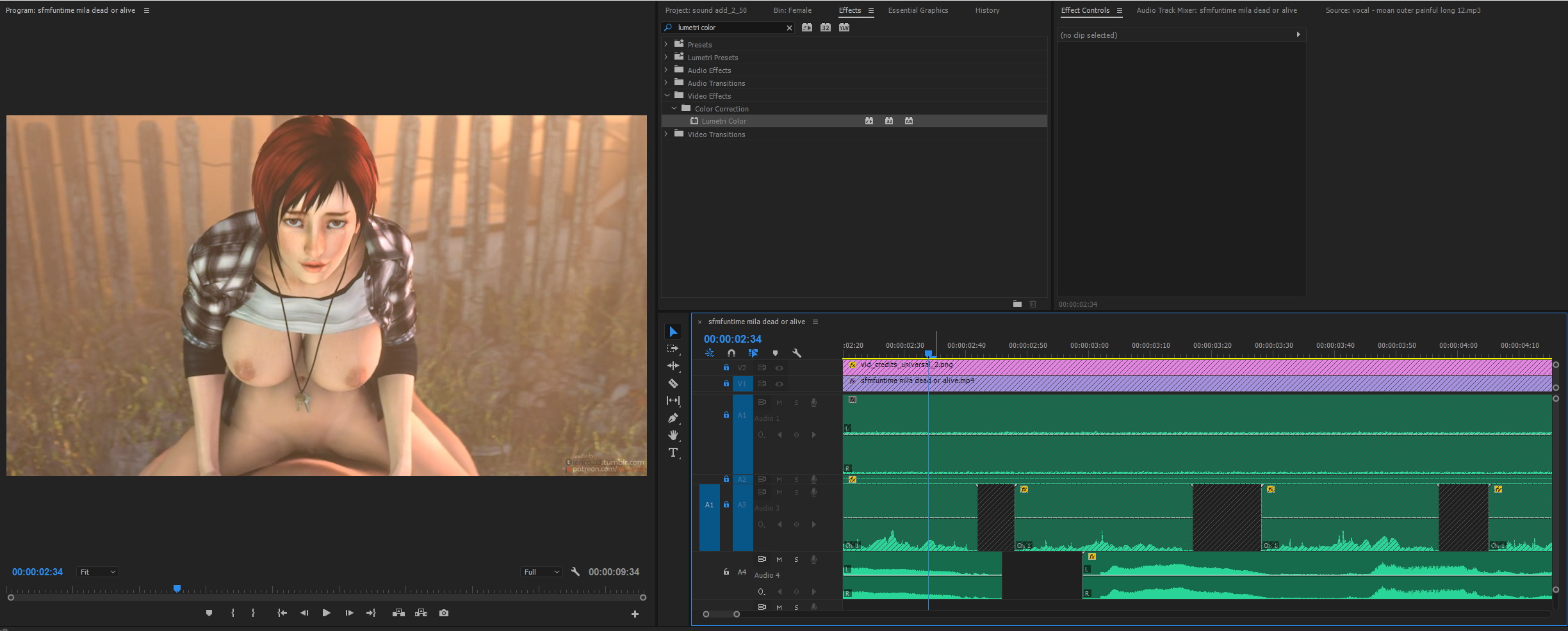Open timeline display settings wrench
The width and height of the screenshot is (1568, 631).
(x=797, y=353)
